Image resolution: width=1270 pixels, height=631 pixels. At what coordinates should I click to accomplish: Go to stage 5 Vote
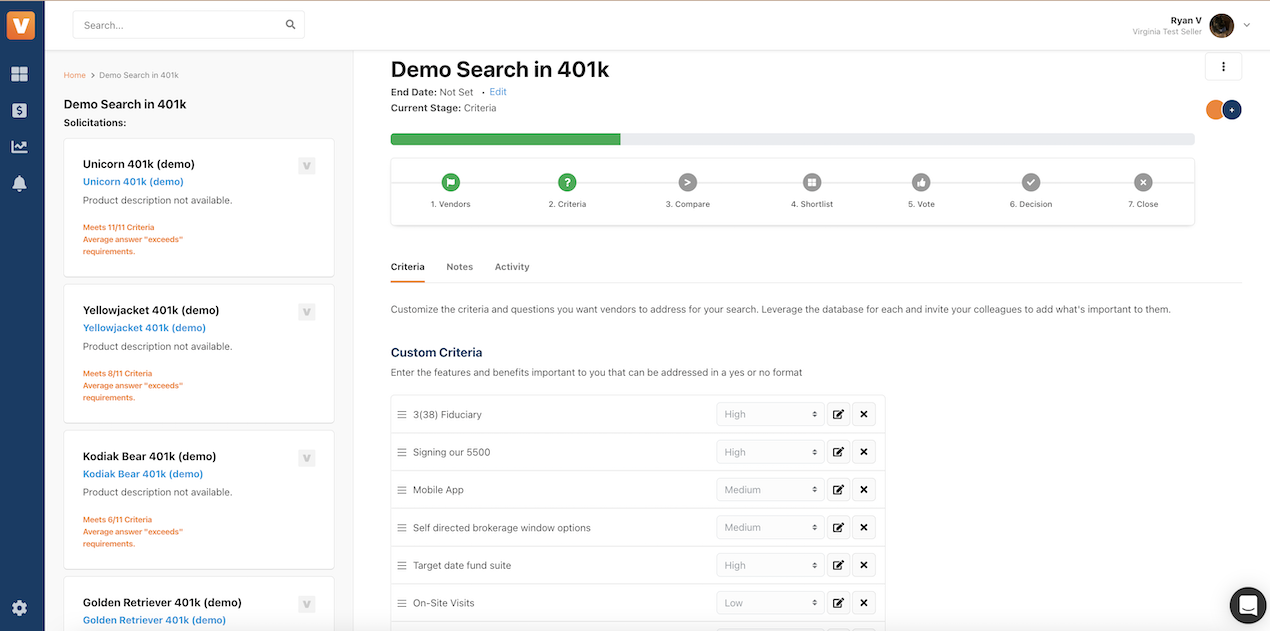click(921, 182)
